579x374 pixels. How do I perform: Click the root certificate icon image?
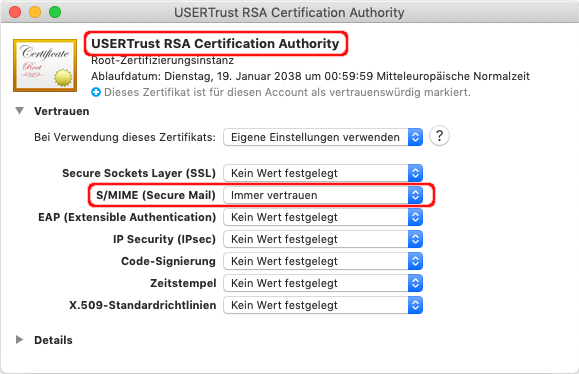[x=45, y=65]
